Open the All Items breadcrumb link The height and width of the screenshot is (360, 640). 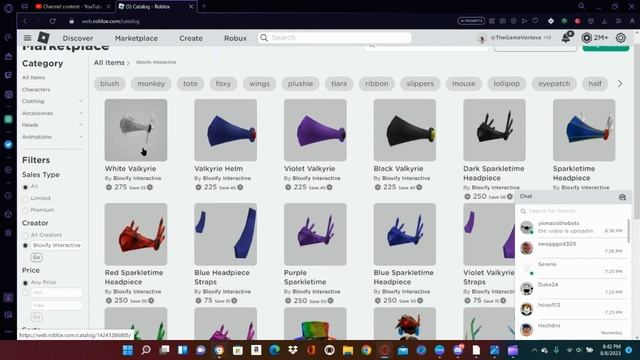point(109,62)
